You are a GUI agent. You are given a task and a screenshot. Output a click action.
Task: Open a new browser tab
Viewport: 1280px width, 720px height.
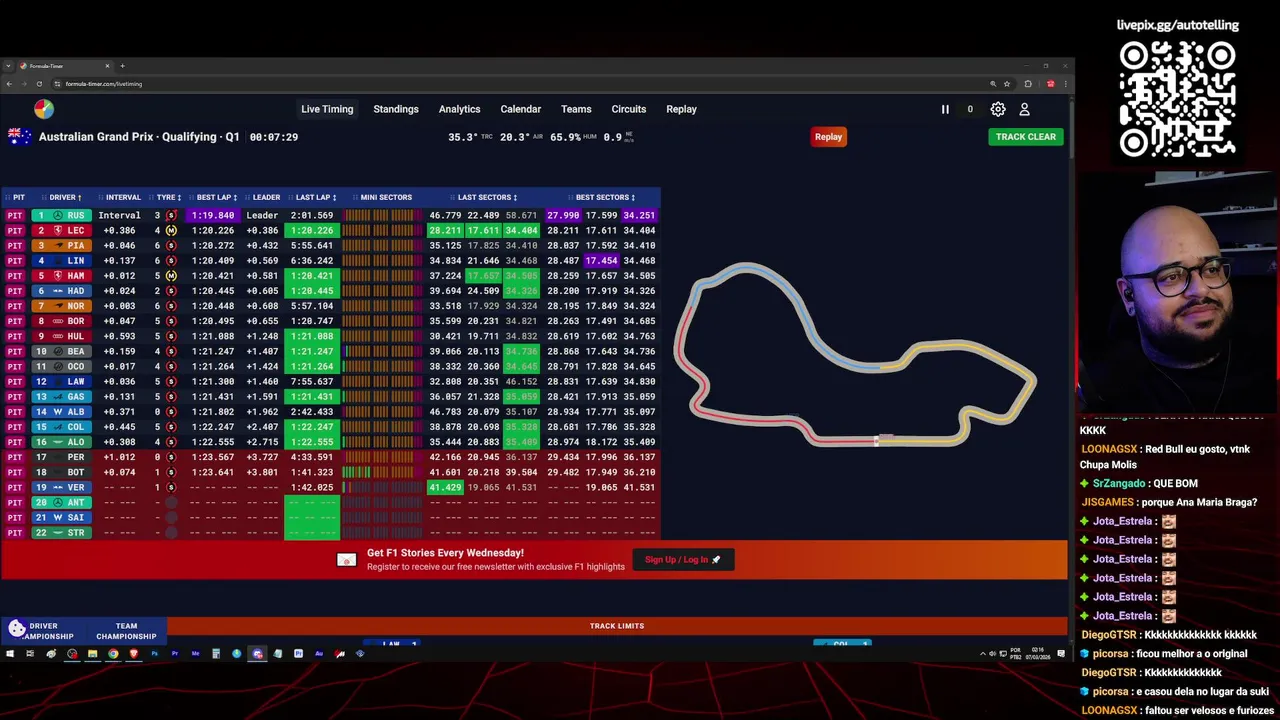click(x=122, y=66)
